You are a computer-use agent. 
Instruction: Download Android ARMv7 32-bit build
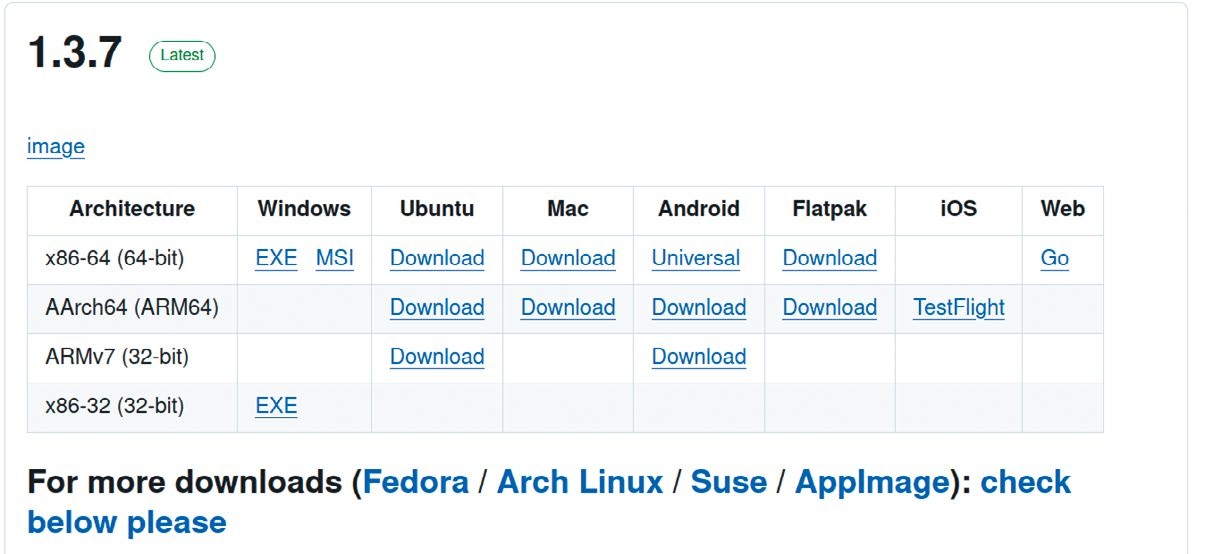point(699,356)
